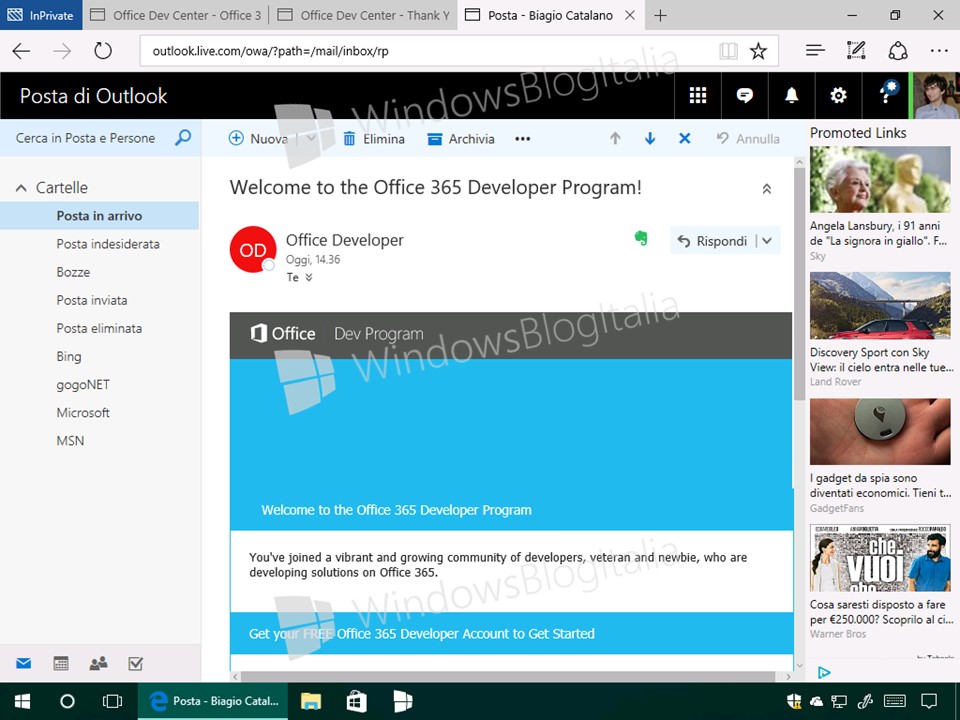Open notifications bell in Outlook header

coord(792,96)
